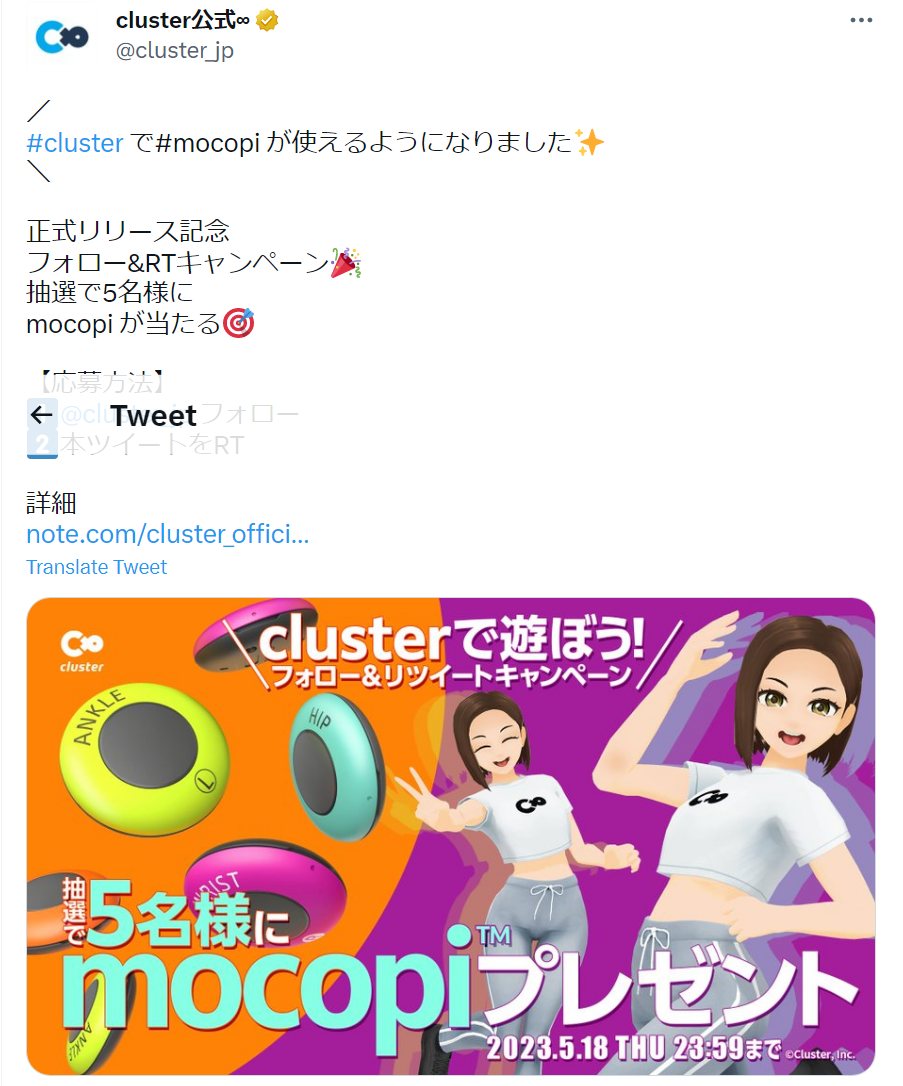Image resolution: width=903 pixels, height=1086 pixels.
Task: Open the three-dot more options menu
Action: click(861, 20)
